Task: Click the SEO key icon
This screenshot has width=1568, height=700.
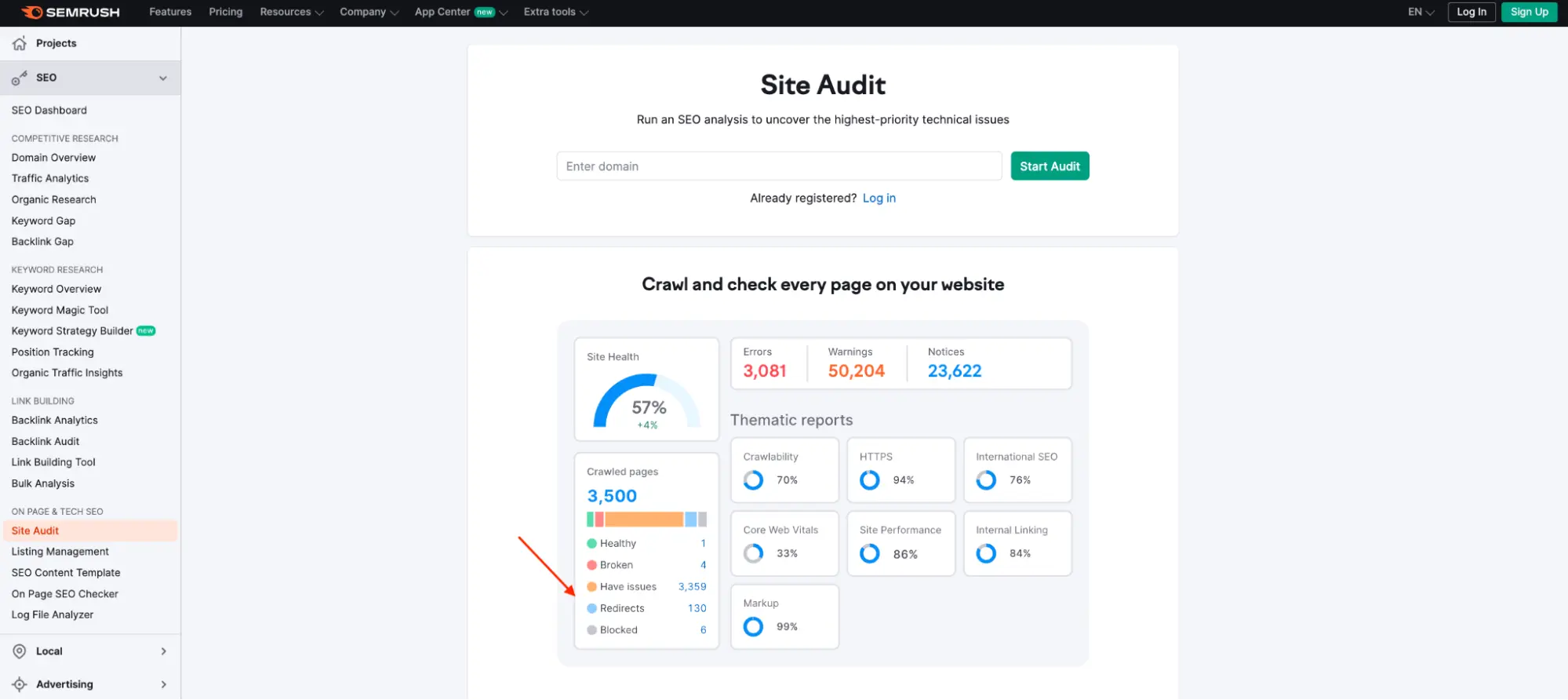Action: (20, 78)
